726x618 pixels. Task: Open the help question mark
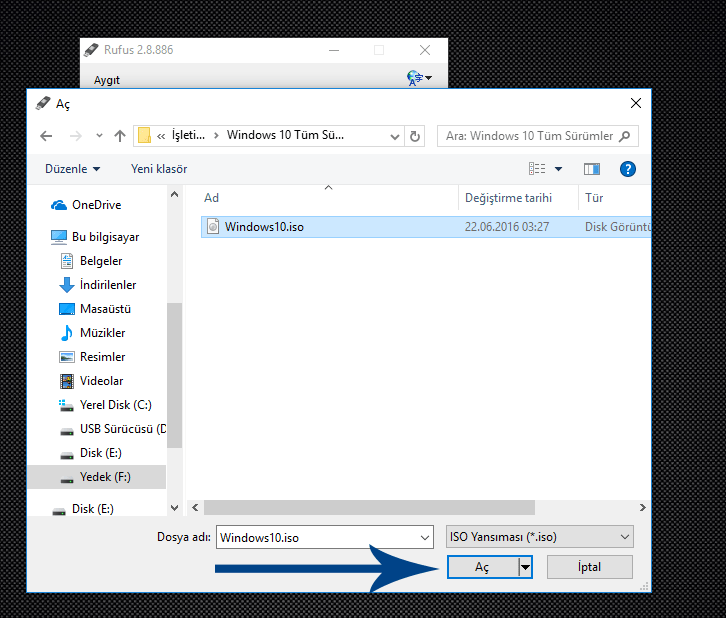[x=627, y=169]
